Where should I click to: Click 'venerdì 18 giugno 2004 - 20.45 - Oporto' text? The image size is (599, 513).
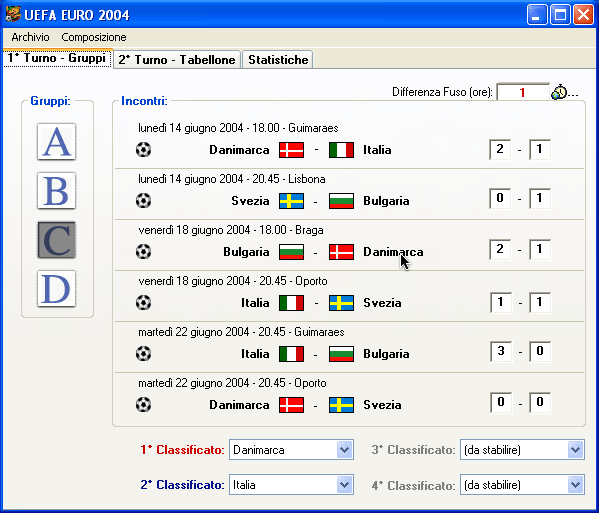tap(233, 281)
